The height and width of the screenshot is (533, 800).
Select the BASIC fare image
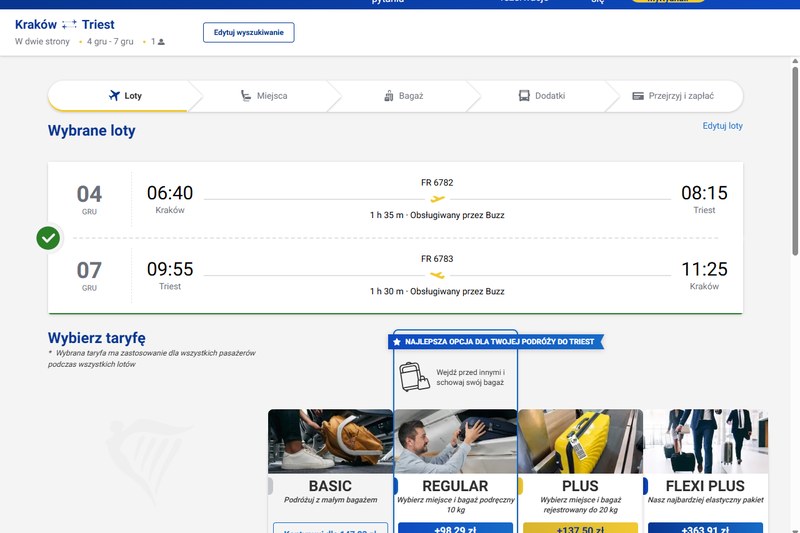(330, 441)
